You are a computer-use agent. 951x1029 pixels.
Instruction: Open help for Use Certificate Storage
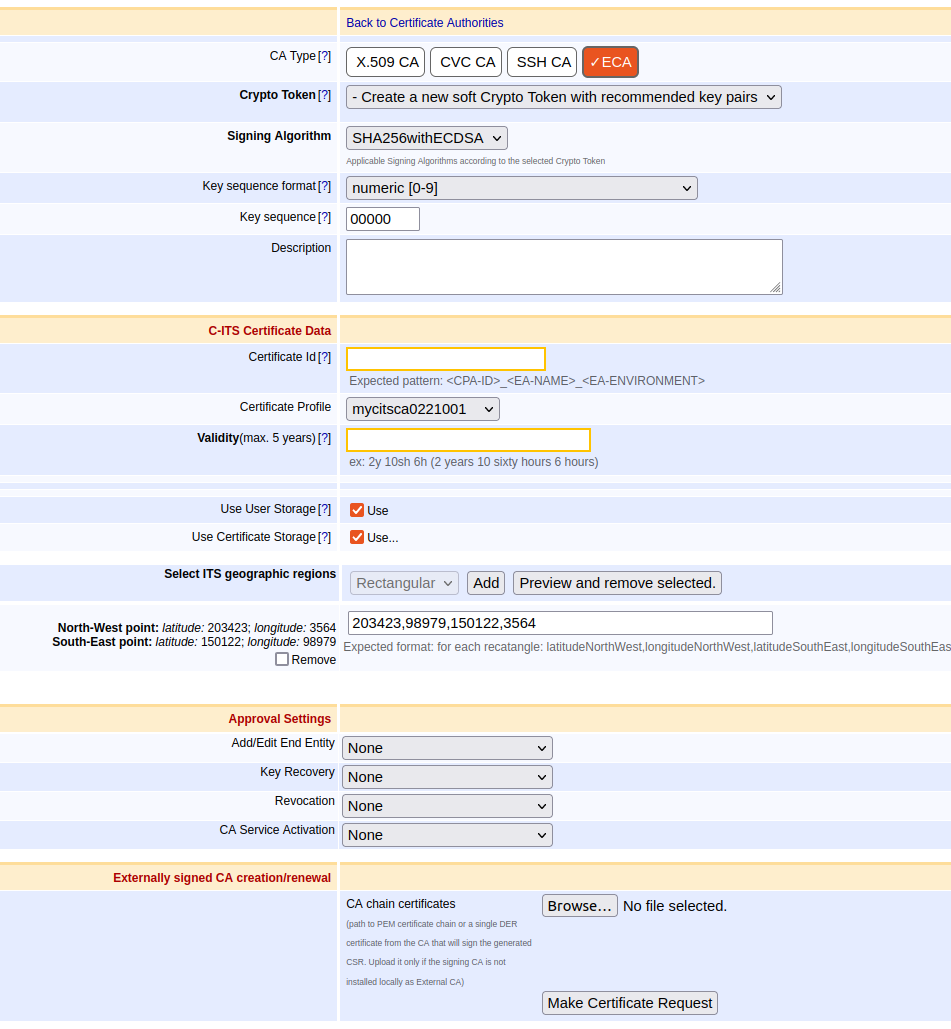click(326, 536)
